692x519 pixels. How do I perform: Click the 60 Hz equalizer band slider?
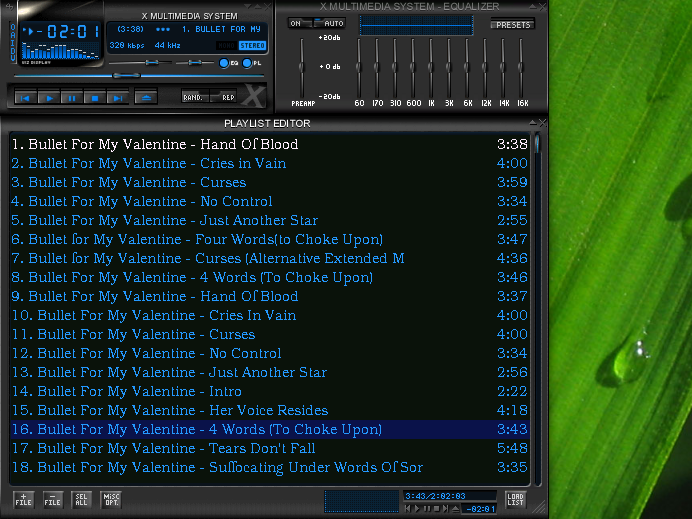pos(359,68)
